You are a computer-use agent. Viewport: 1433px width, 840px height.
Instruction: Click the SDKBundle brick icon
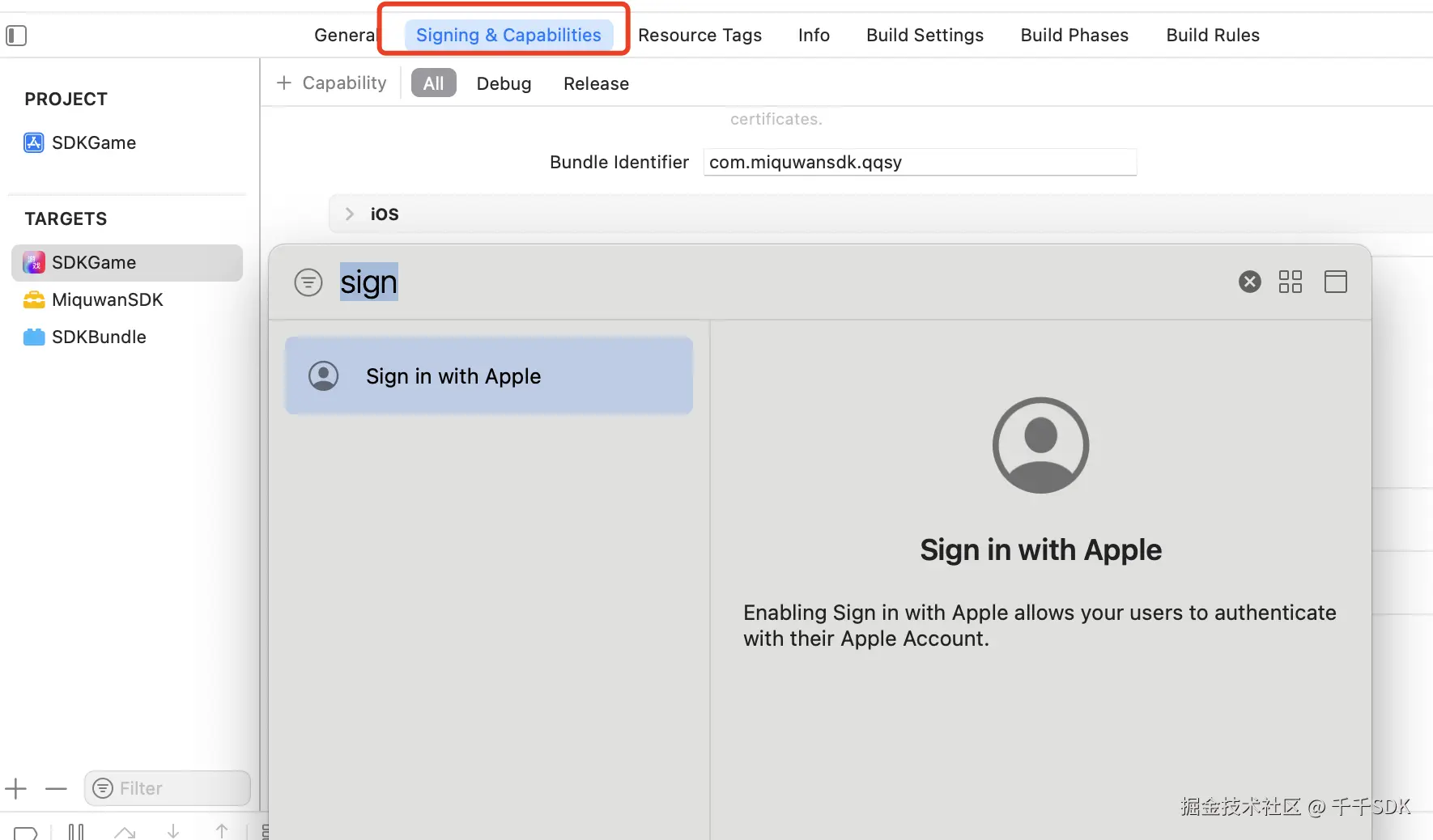tap(34, 337)
